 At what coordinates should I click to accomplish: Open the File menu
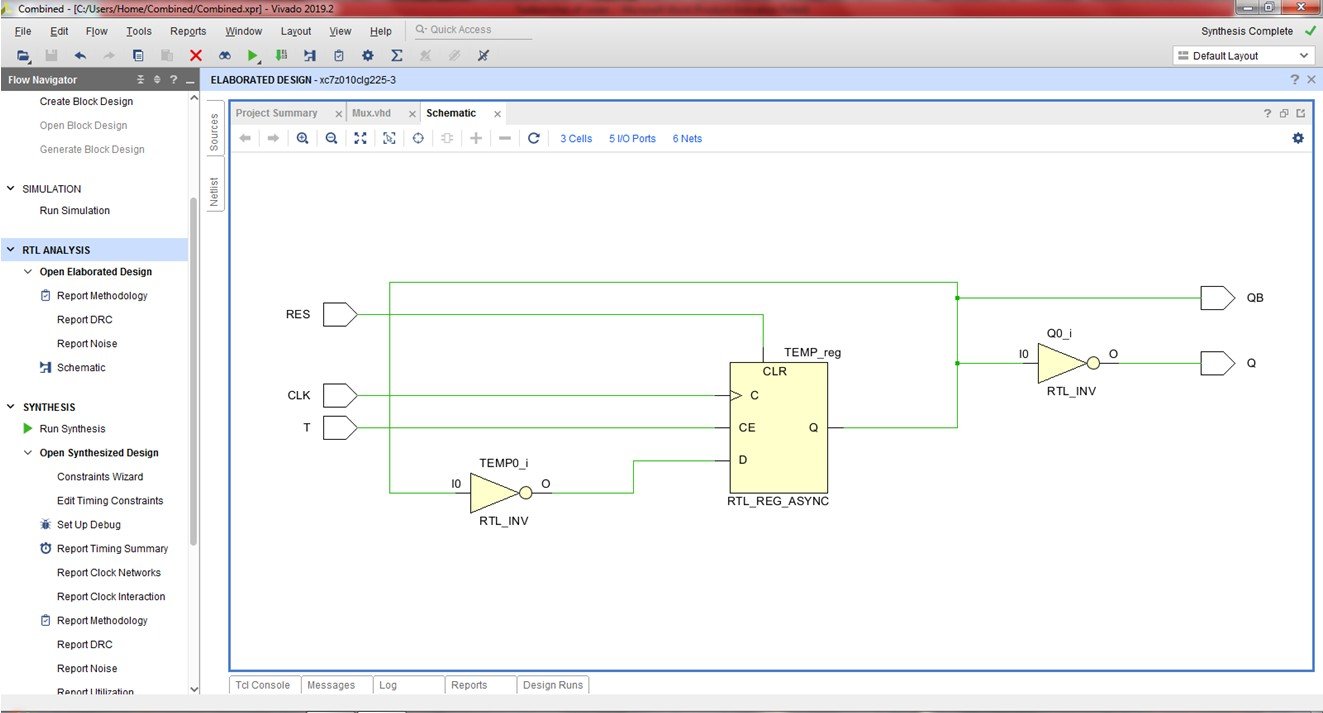[23, 31]
